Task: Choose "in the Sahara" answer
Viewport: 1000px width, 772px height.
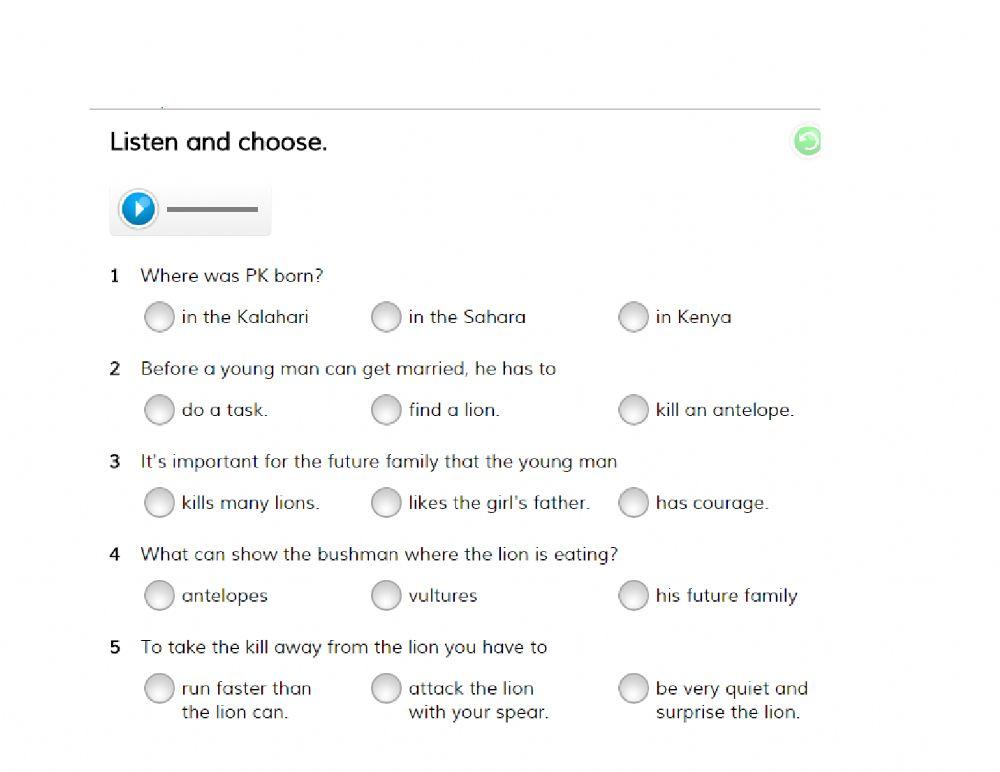Action: (386, 317)
